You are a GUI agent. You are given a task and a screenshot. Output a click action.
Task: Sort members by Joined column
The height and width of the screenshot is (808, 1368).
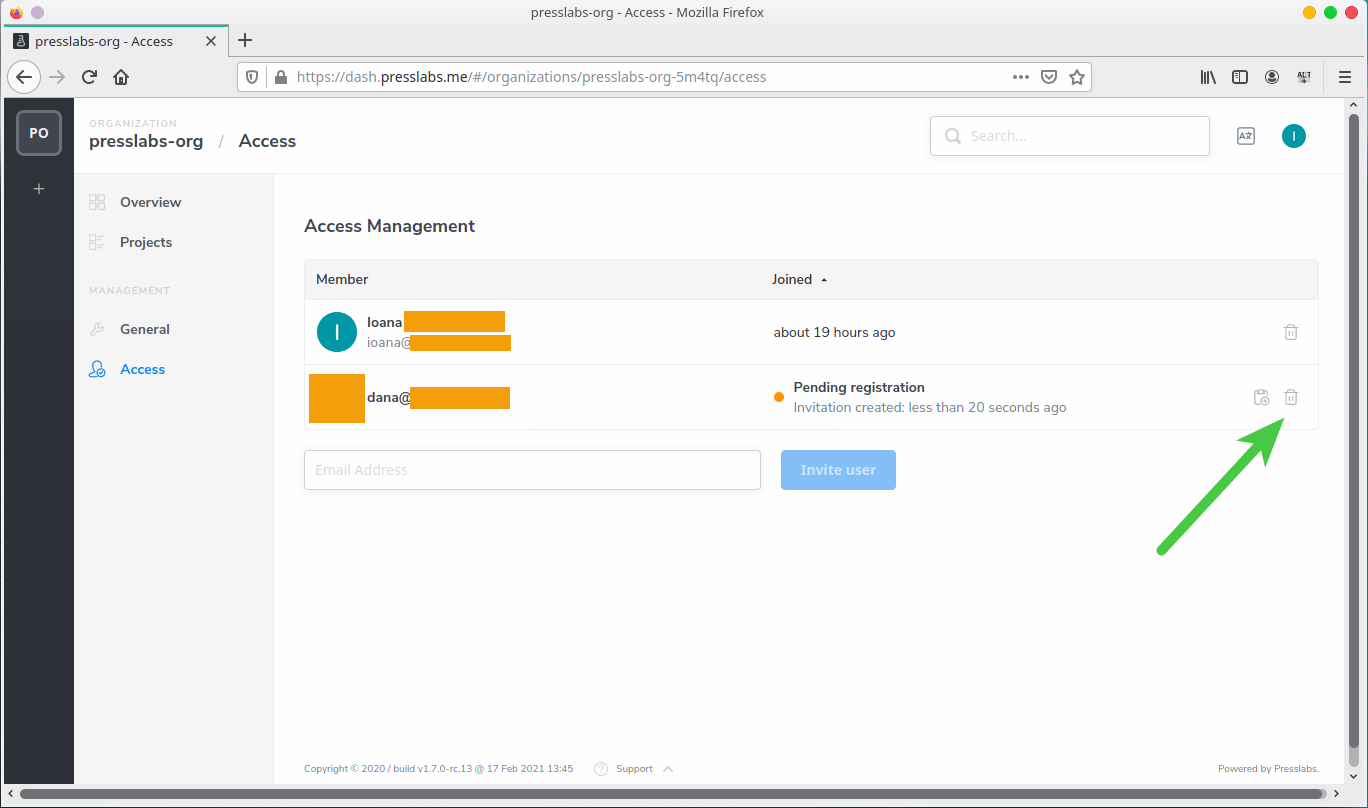799,280
